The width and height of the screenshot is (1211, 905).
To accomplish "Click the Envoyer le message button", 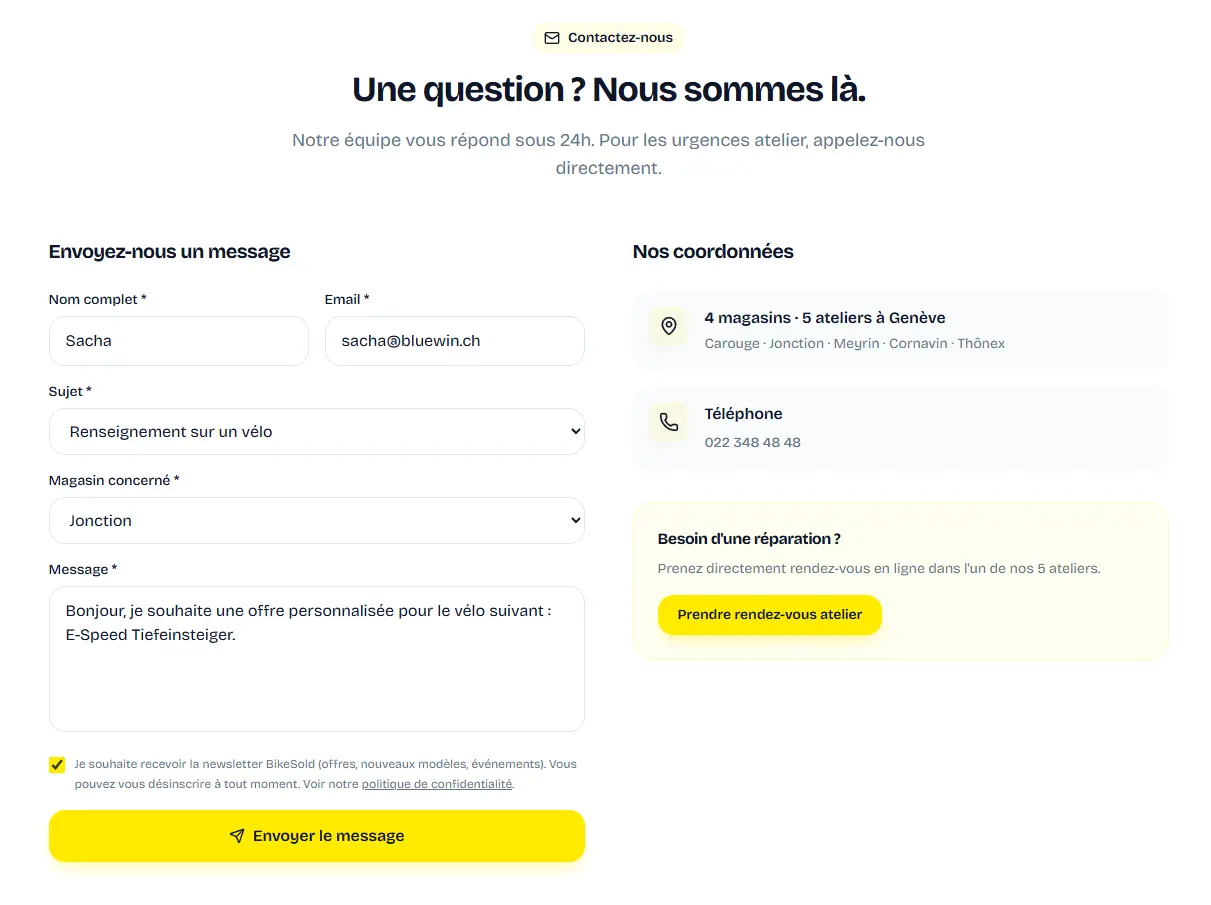I will pyautogui.click(x=317, y=836).
